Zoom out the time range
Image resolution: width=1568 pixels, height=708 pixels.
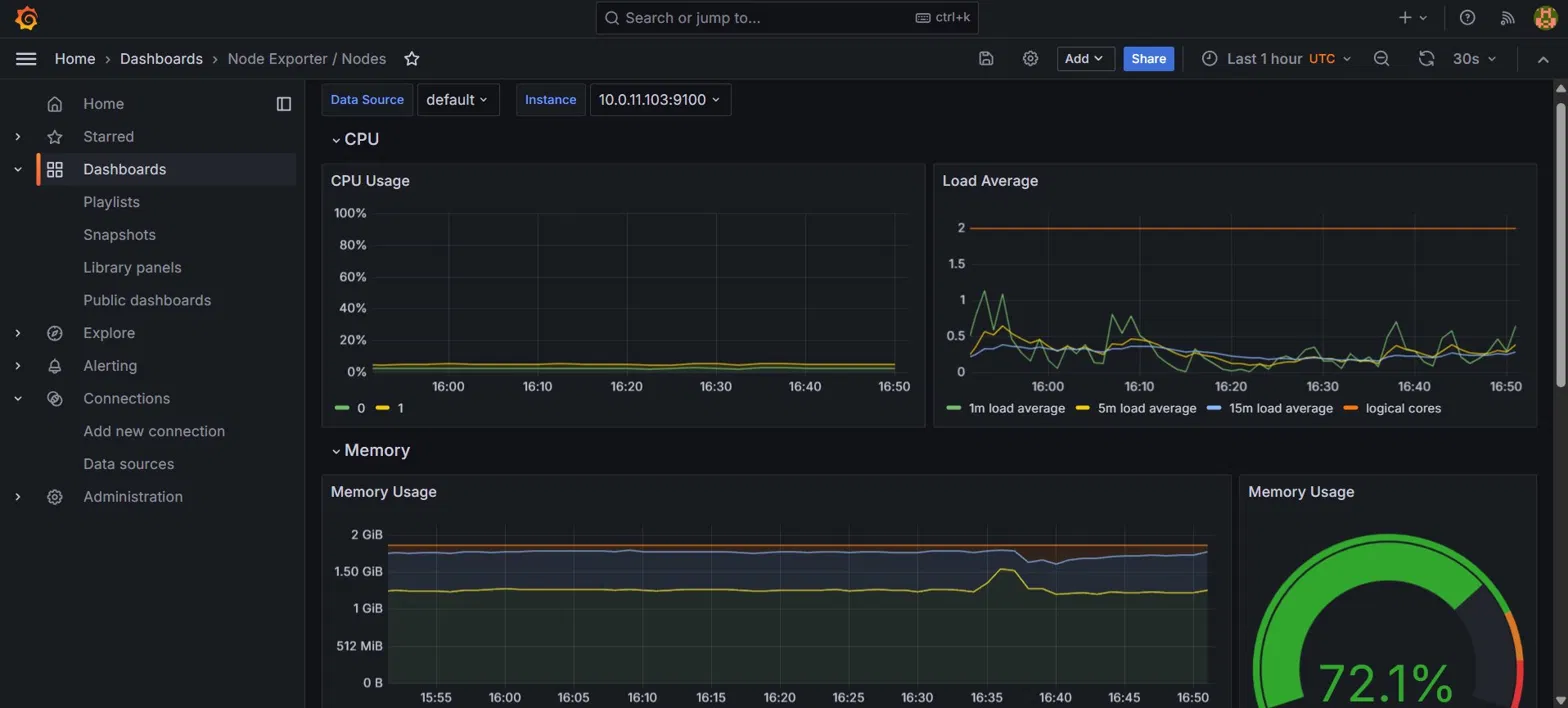click(x=1381, y=59)
